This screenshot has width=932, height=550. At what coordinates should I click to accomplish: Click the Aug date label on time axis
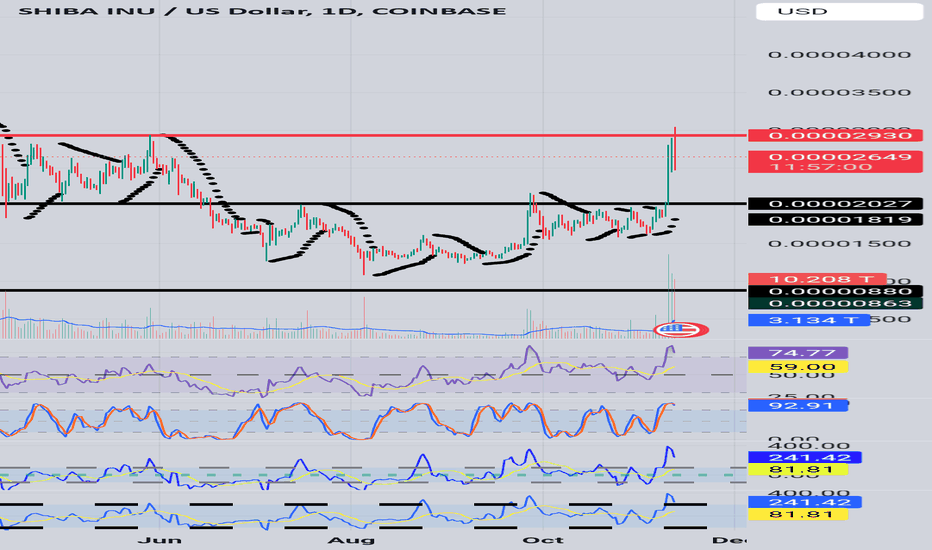click(351, 540)
